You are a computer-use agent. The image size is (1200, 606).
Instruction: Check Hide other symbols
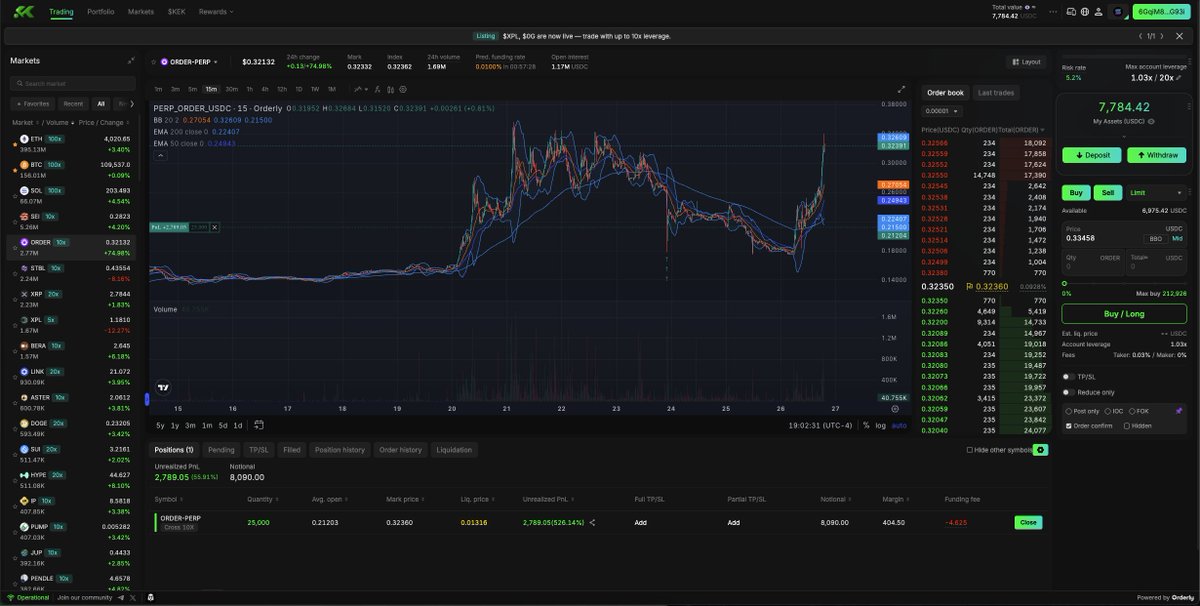pyautogui.click(x=970, y=450)
